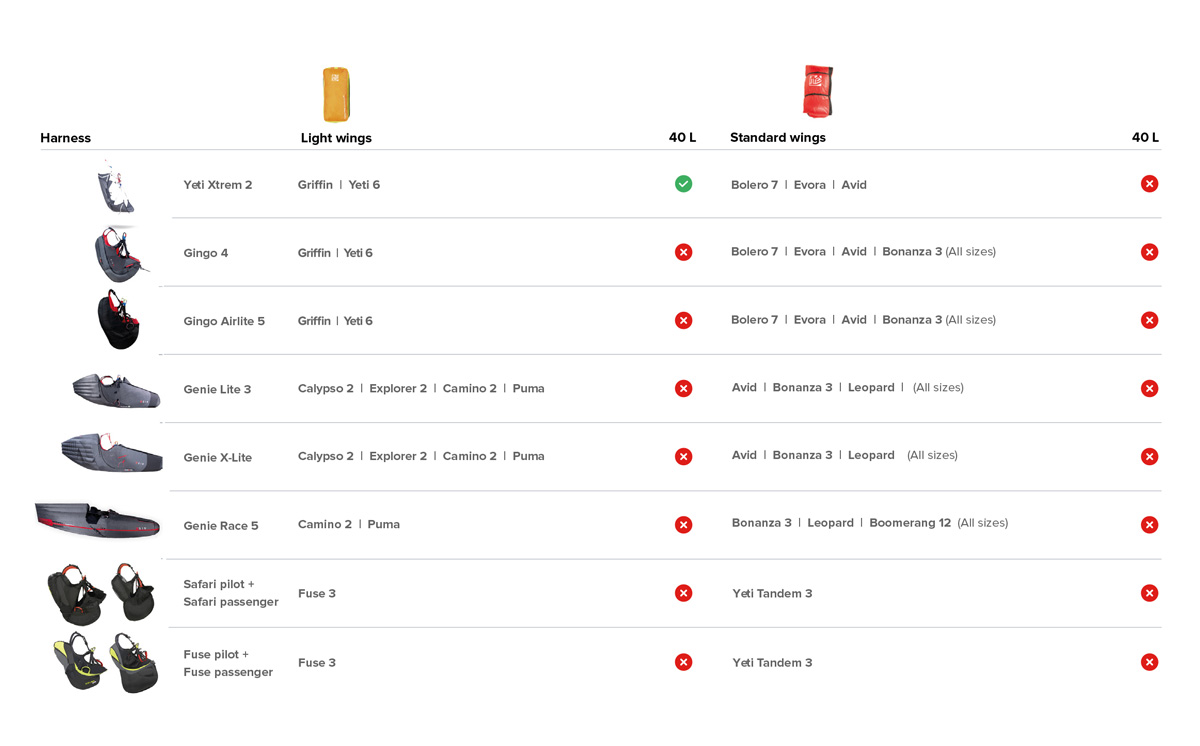Select the Yeti Xtrem 2 harness image

(116, 187)
